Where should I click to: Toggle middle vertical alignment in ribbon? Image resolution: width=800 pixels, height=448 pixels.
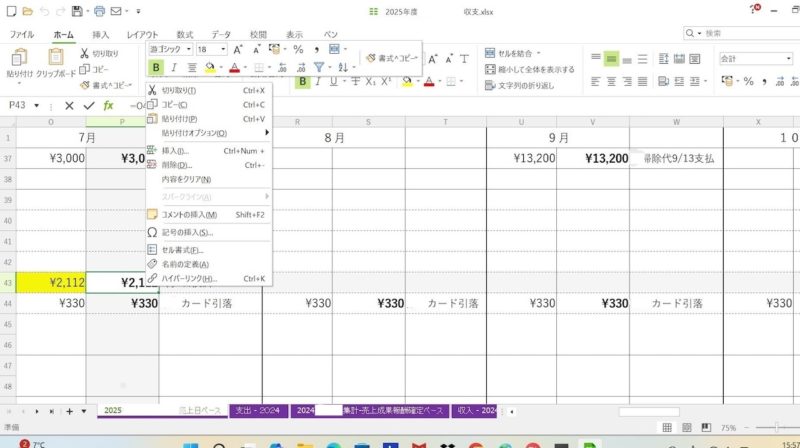pos(612,59)
